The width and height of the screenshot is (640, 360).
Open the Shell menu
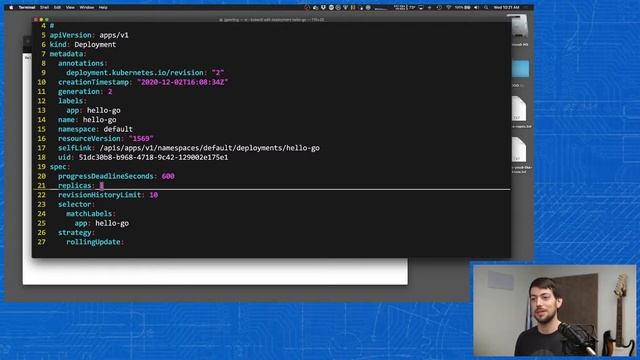click(44, 7)
